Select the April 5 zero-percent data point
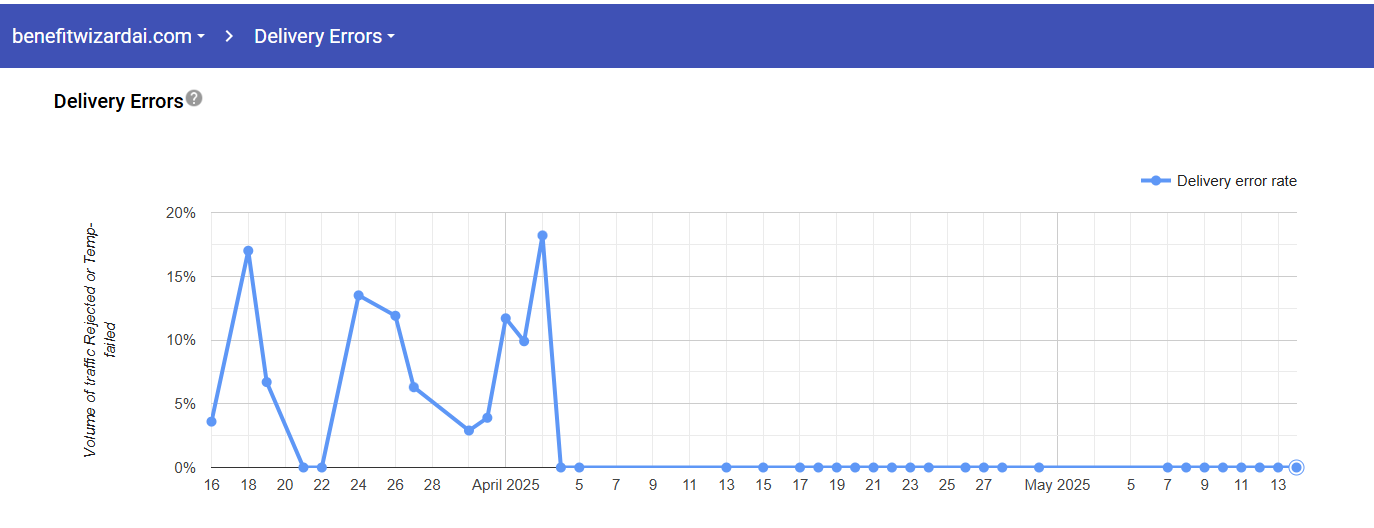The image size is (1374, 528). (x=579, y=467)
